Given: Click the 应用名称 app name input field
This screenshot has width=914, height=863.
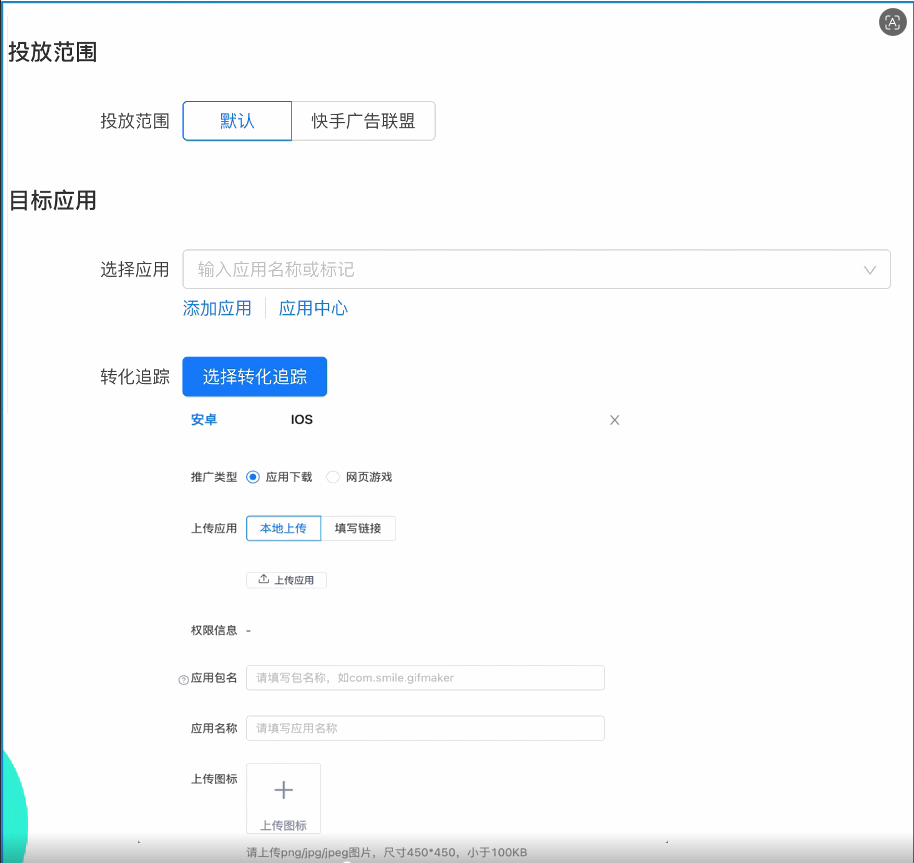Looking at the screenshot, I should (x=425, y=728).
